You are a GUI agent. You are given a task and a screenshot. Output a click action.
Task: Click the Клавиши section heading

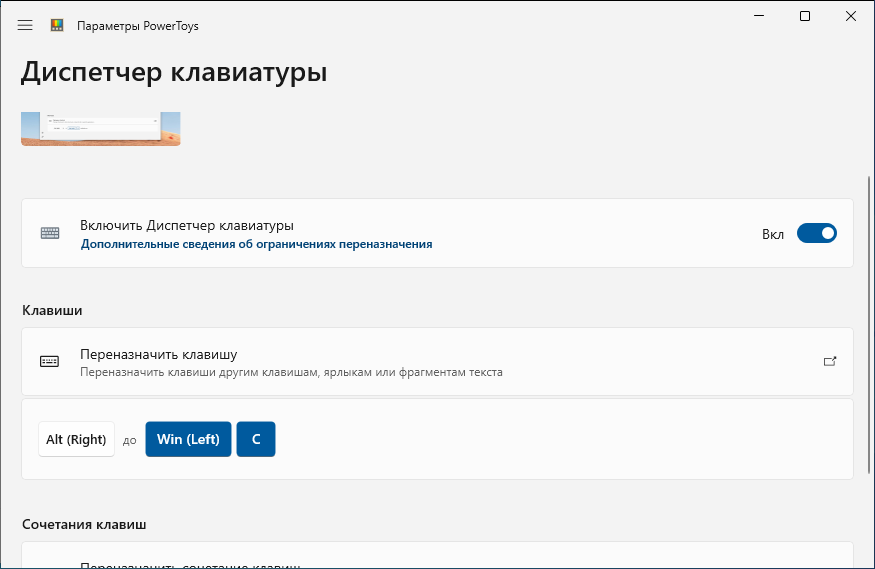(52, 310)
